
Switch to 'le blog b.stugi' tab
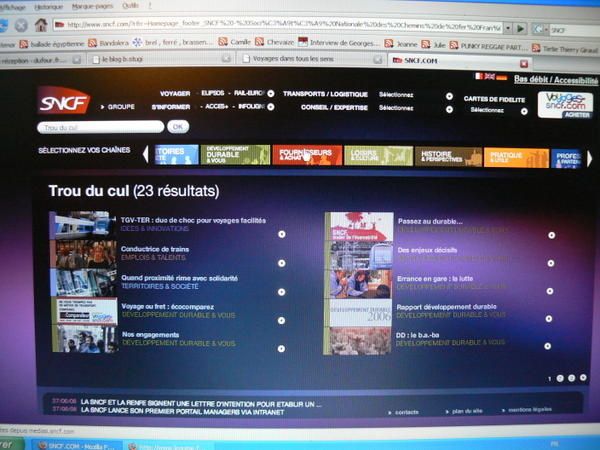tap(162, 59)
